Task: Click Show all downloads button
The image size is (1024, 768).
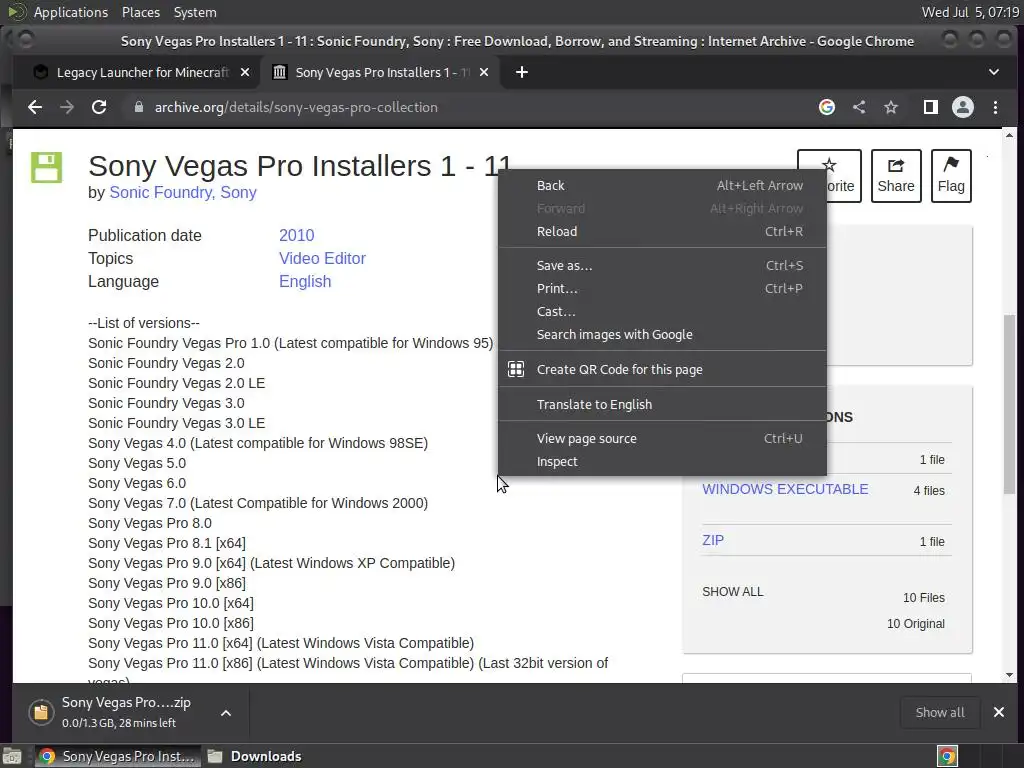Action: click(x=940, y=712)
